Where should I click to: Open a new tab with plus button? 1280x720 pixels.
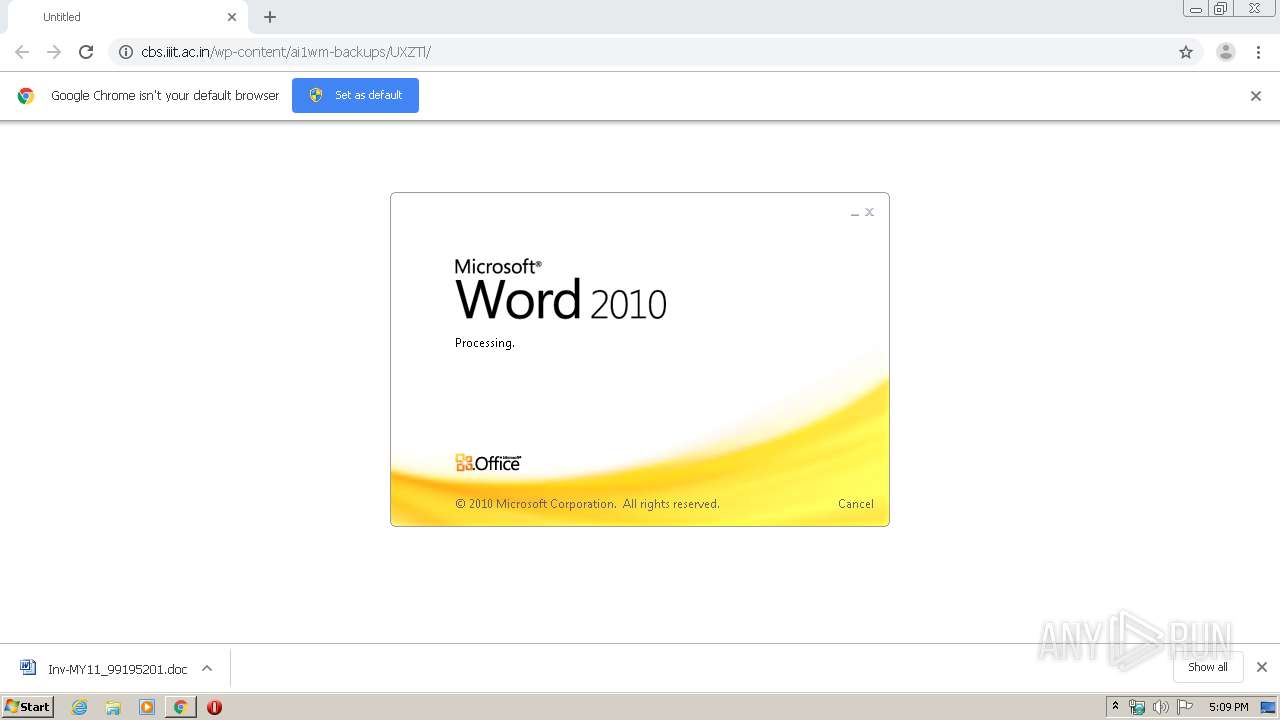[x=270, y=17]
